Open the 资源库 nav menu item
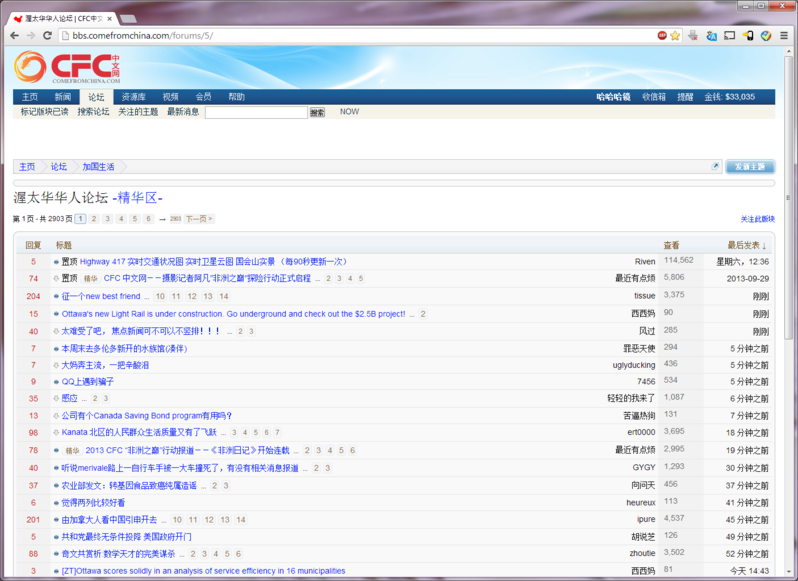This screenshot has height=581, width=798. point(133,97)
